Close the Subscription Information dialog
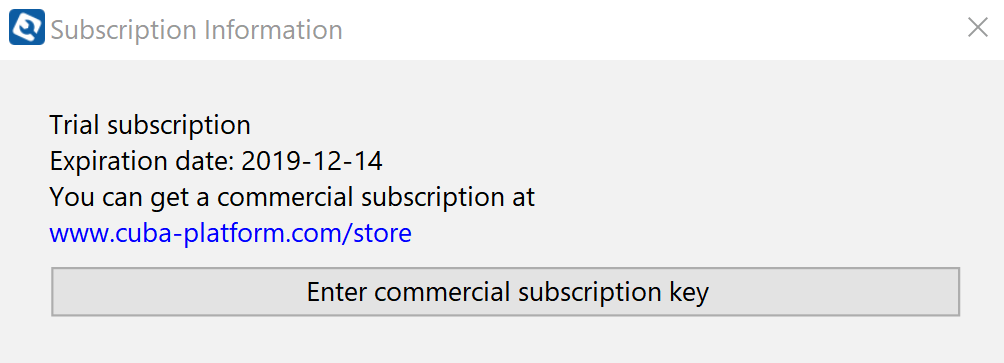The width and height of the screenshot is (1004, 363). click(978, 28)
